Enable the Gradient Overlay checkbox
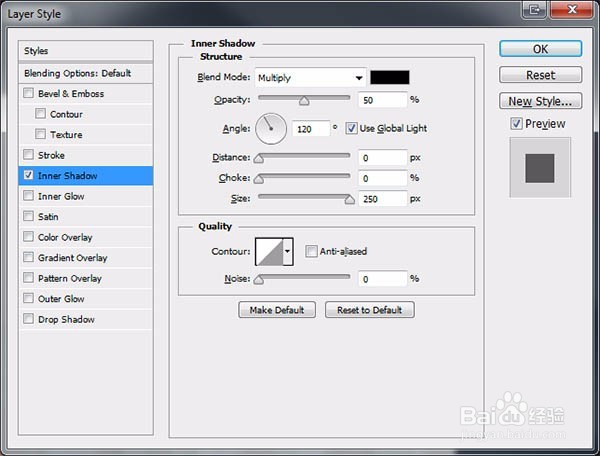The height and width of the screenshot is (456, 600). point(28,257)
